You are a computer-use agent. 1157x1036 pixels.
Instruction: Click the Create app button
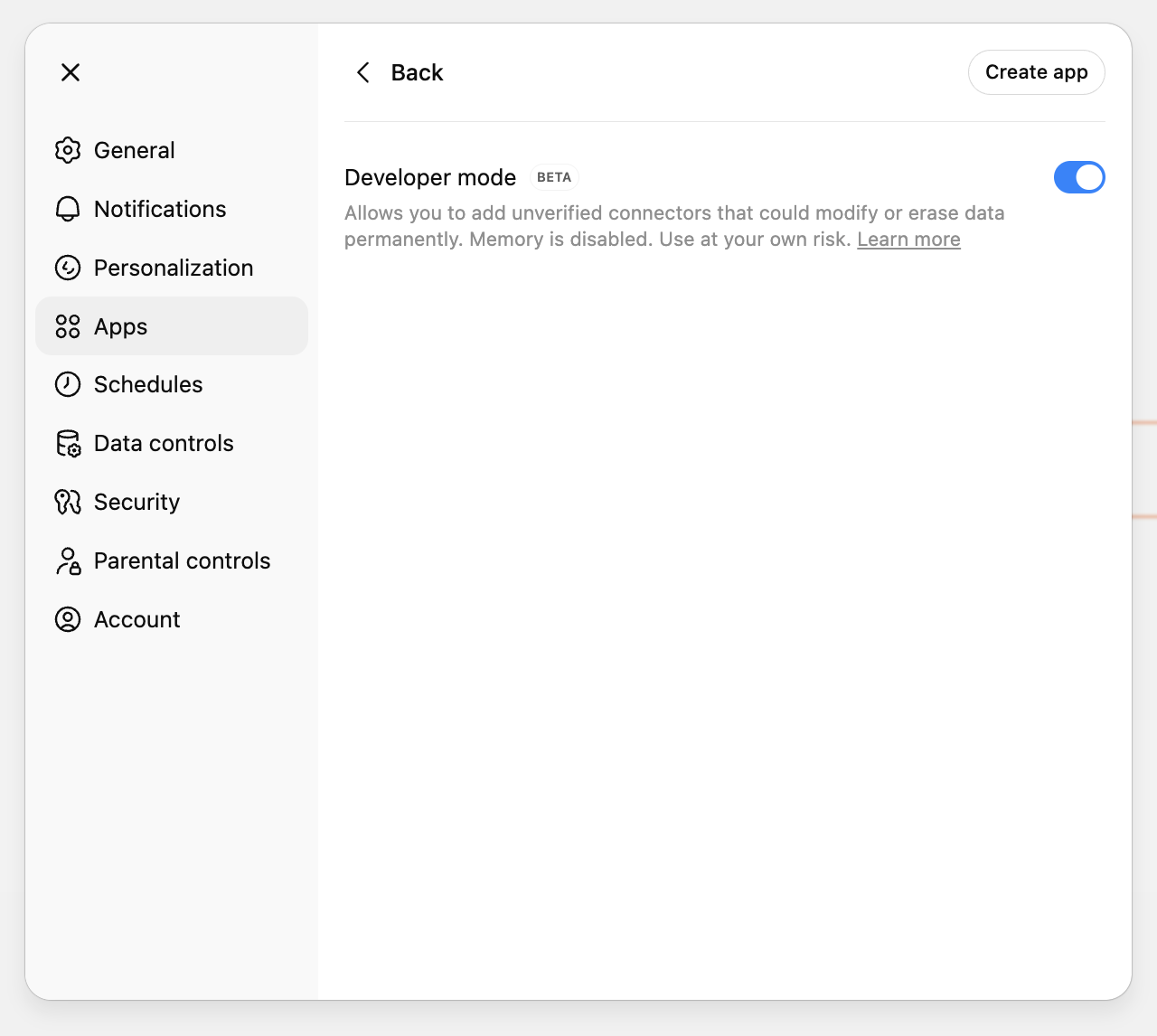[1036, 72]
